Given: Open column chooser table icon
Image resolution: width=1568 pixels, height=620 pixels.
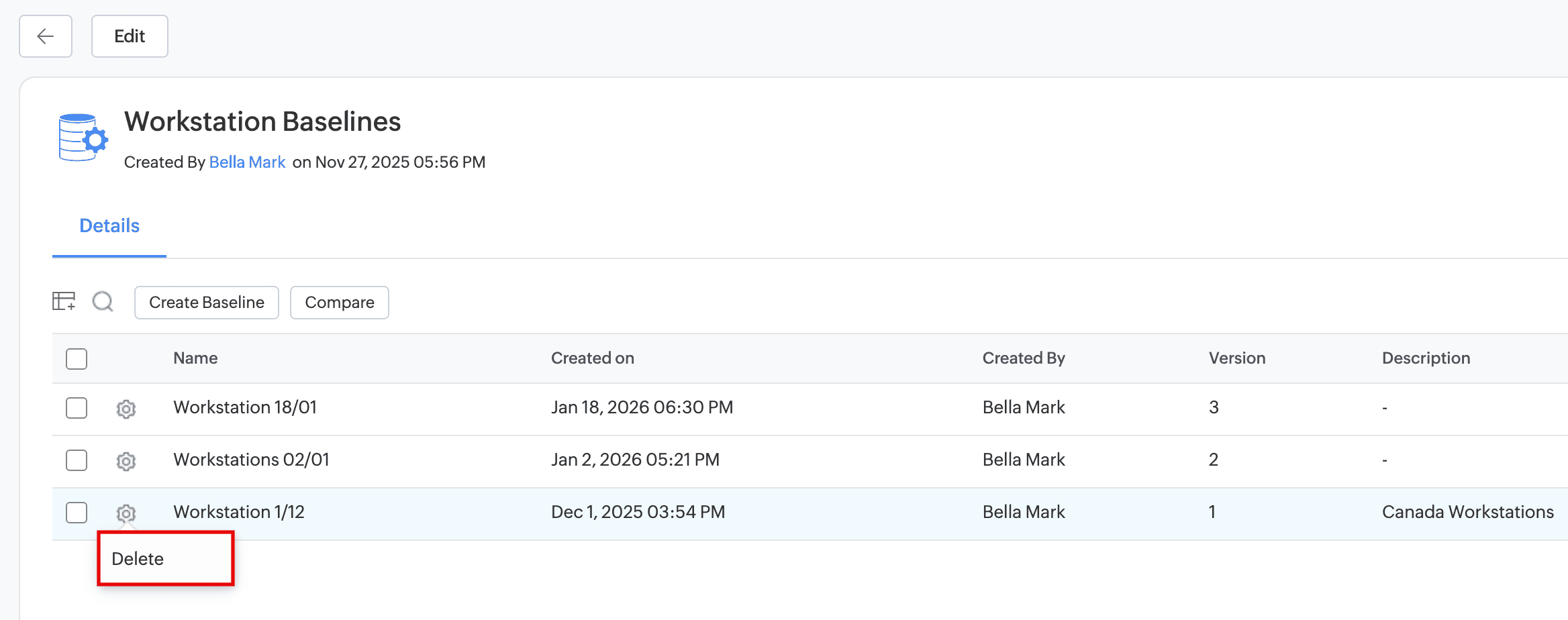Looking at the screenshot, I should click(x=64, y=301).
